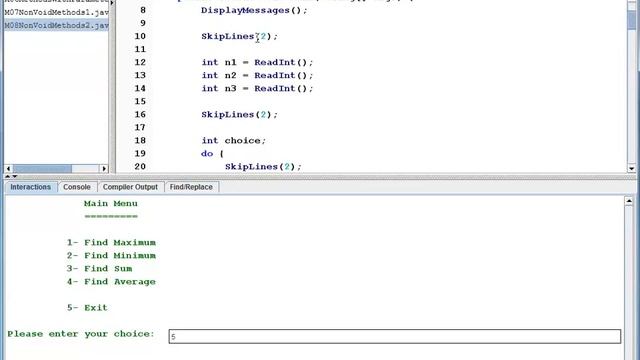Image resolution: width=640 pixels, height=360 pixels.
Task: Switch to the Find/Replace tab
Action: click(191, 187)
